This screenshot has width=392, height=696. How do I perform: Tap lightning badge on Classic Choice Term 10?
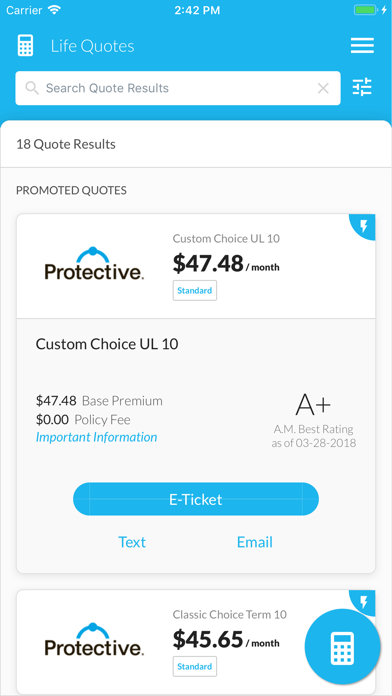point(363,602)
